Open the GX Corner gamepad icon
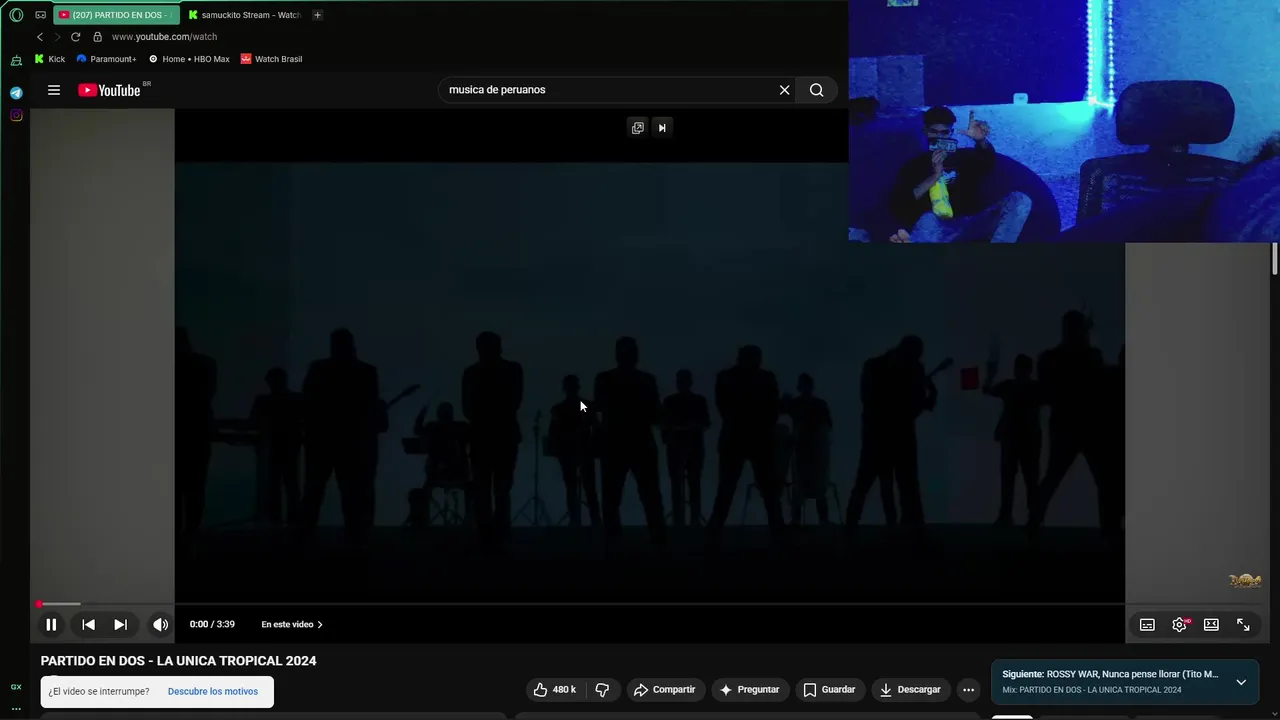 (40, 15)
